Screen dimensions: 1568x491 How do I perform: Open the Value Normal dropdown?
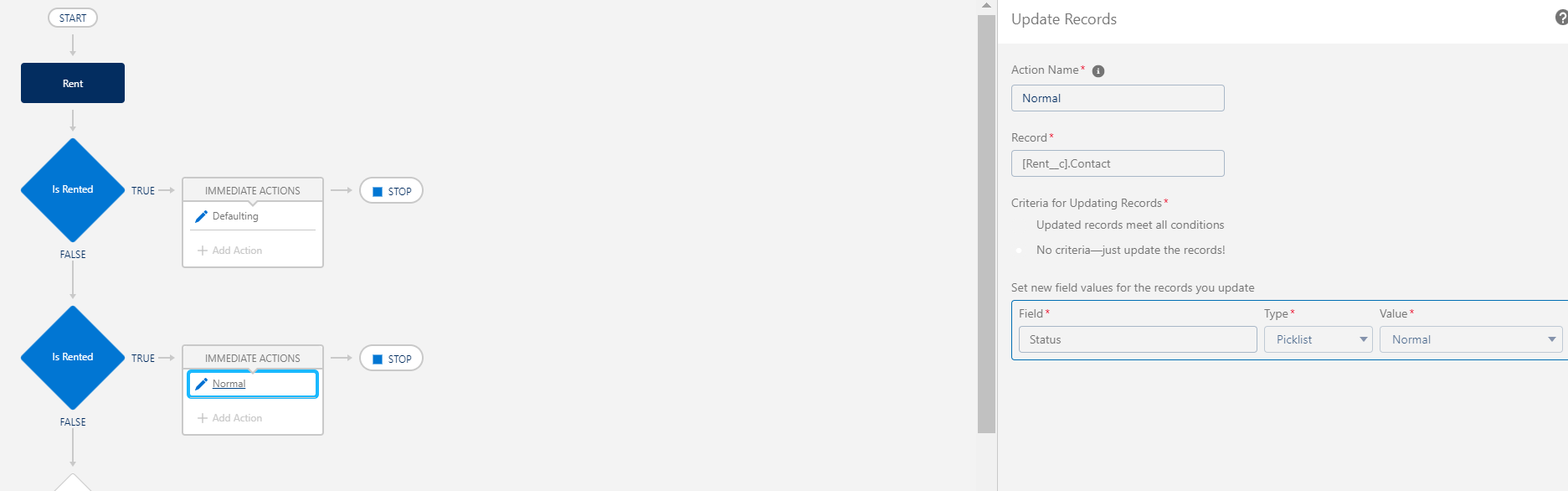point(1471,339)
